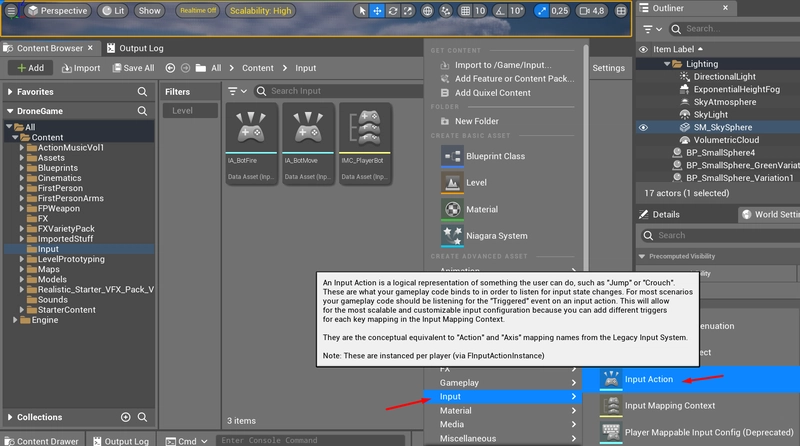The height and width of the screenshot is (446, 800).
Task: Switch to the Content Browser tab
Action: 49,48
